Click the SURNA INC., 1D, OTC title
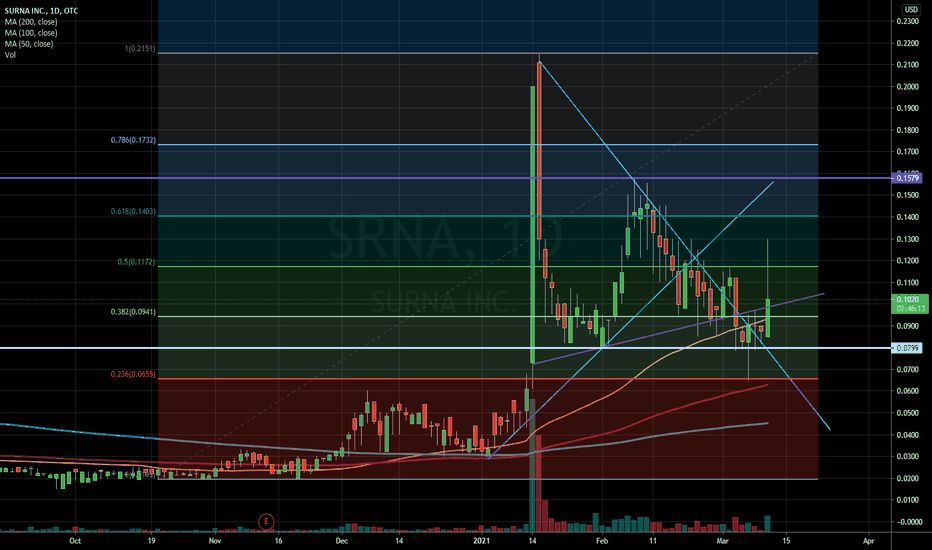 tap(41, 11)
